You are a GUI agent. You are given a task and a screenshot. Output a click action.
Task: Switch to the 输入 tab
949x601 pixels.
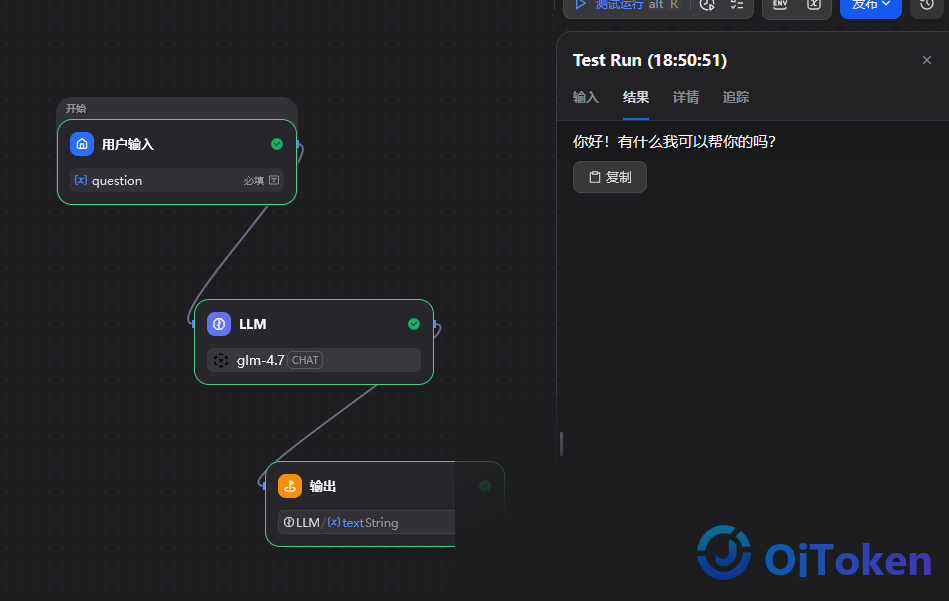click(586, 97)
